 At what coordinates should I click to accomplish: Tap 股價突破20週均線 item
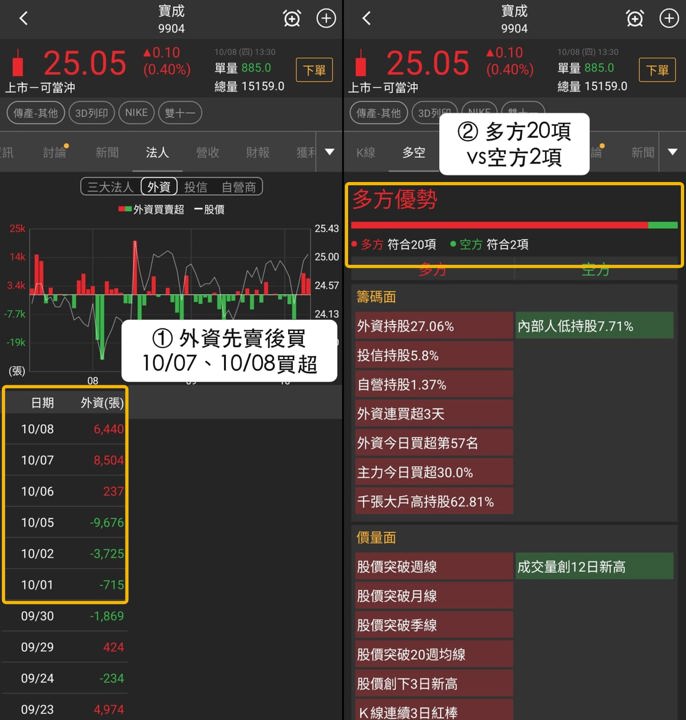(433, 654)
